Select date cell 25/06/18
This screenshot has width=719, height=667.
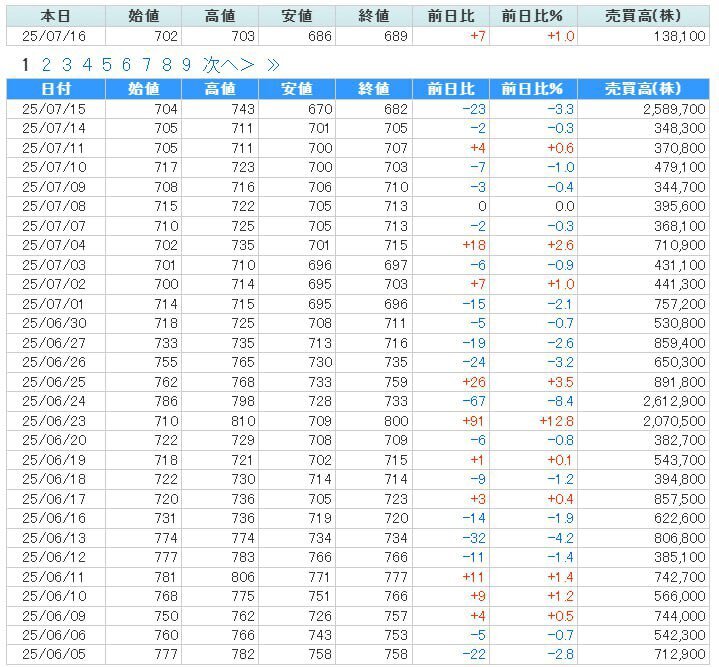point(54,479)
